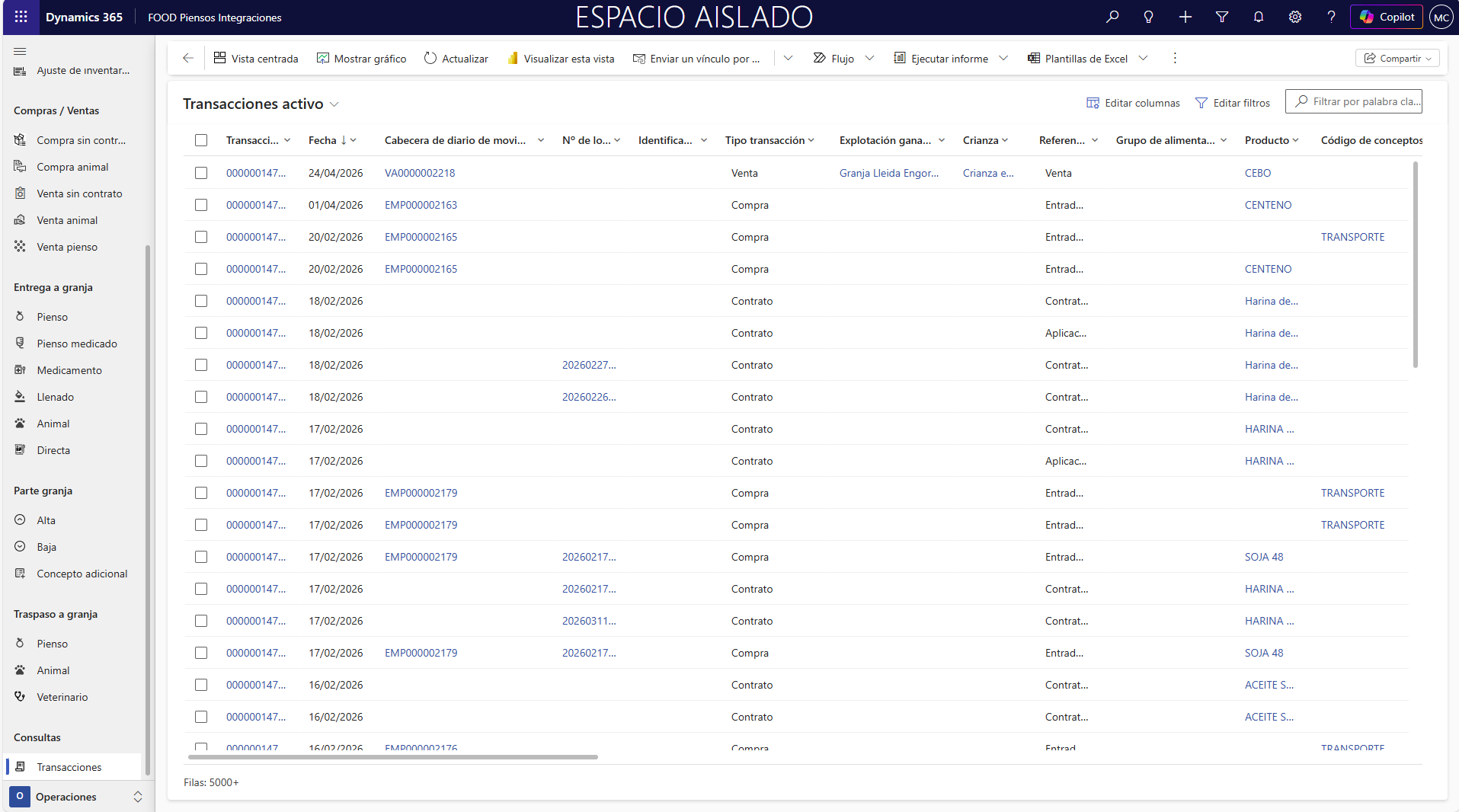Open the settings gear icon
Image resolution: width=1459 pixels, height=812 pixels.
[x=1294, y=17]
